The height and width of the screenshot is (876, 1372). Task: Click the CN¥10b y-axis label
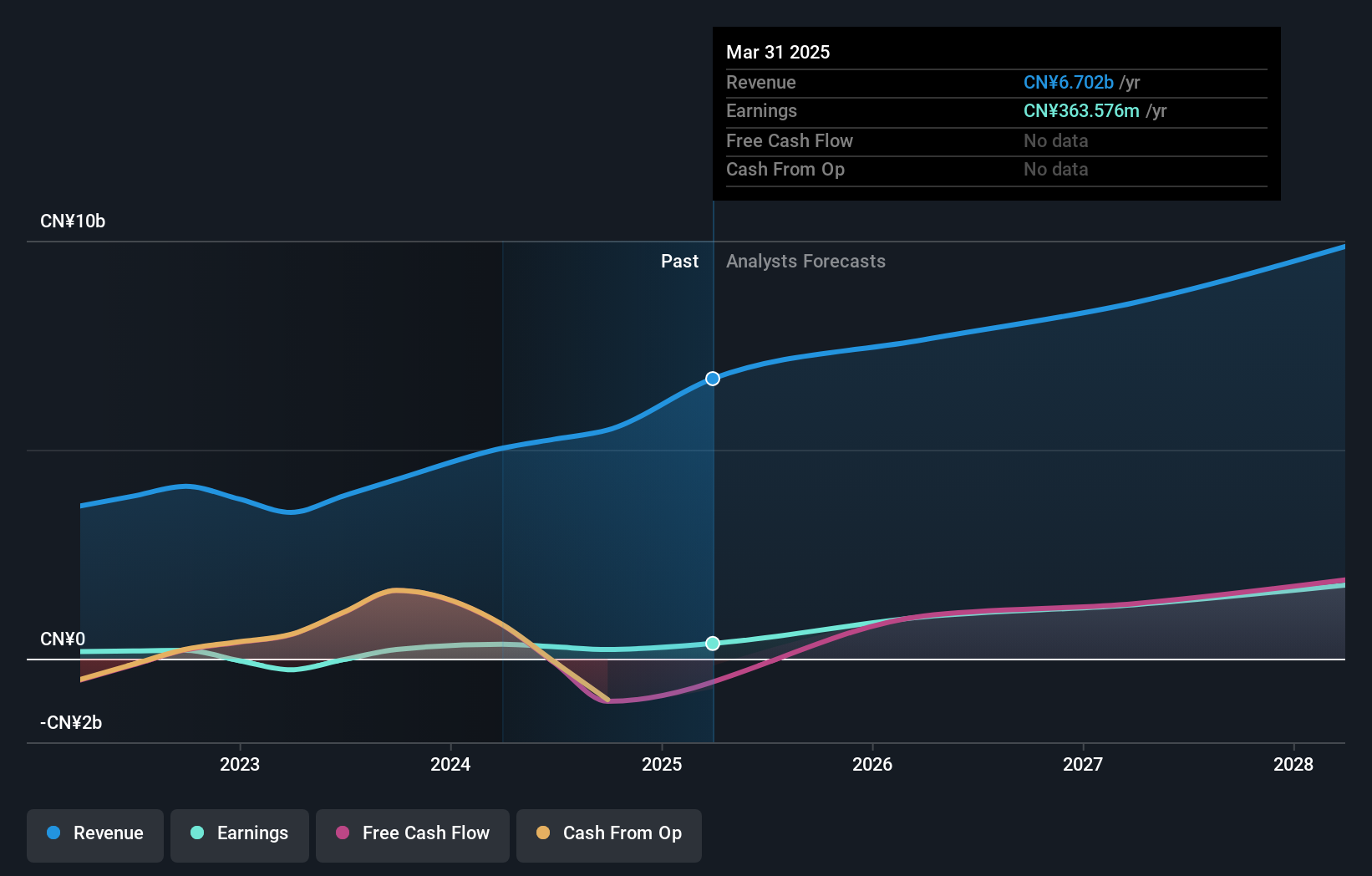(x=73, y=222)
